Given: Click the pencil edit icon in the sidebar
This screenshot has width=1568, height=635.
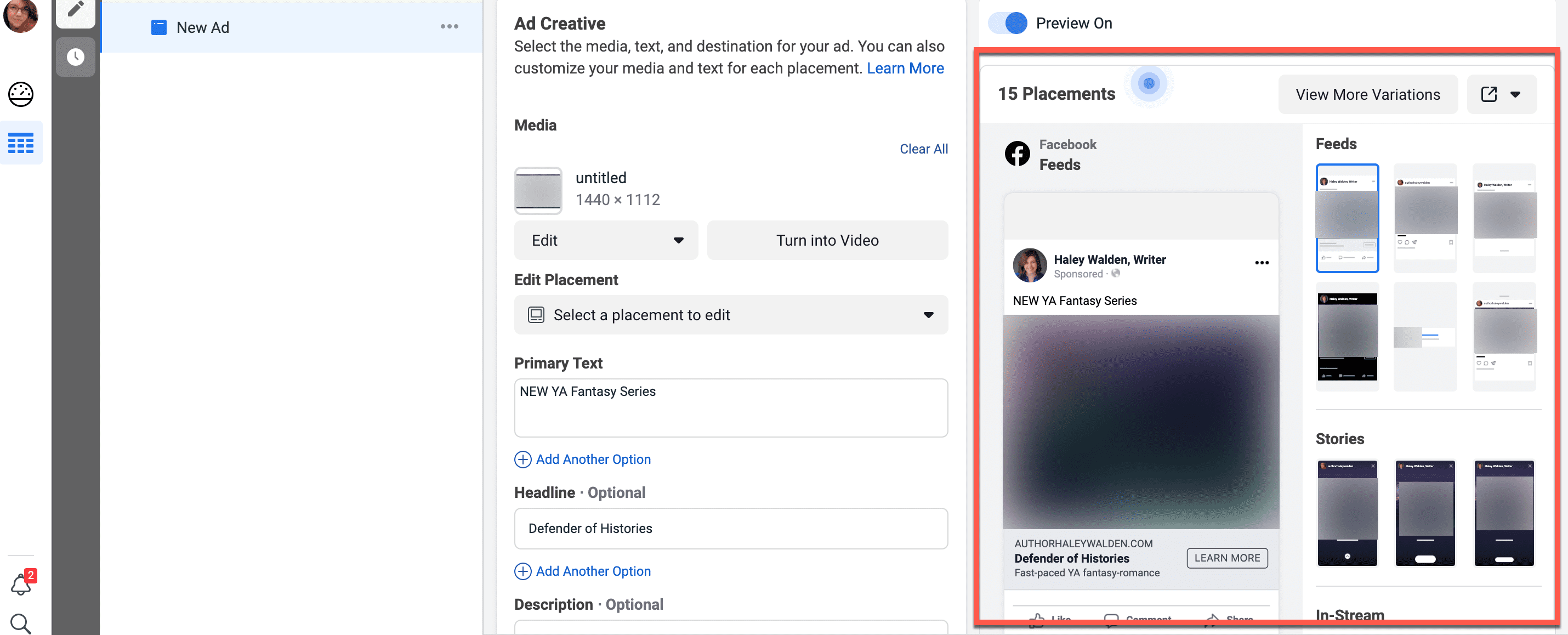Looking at the screenshot, I should 76,9.
